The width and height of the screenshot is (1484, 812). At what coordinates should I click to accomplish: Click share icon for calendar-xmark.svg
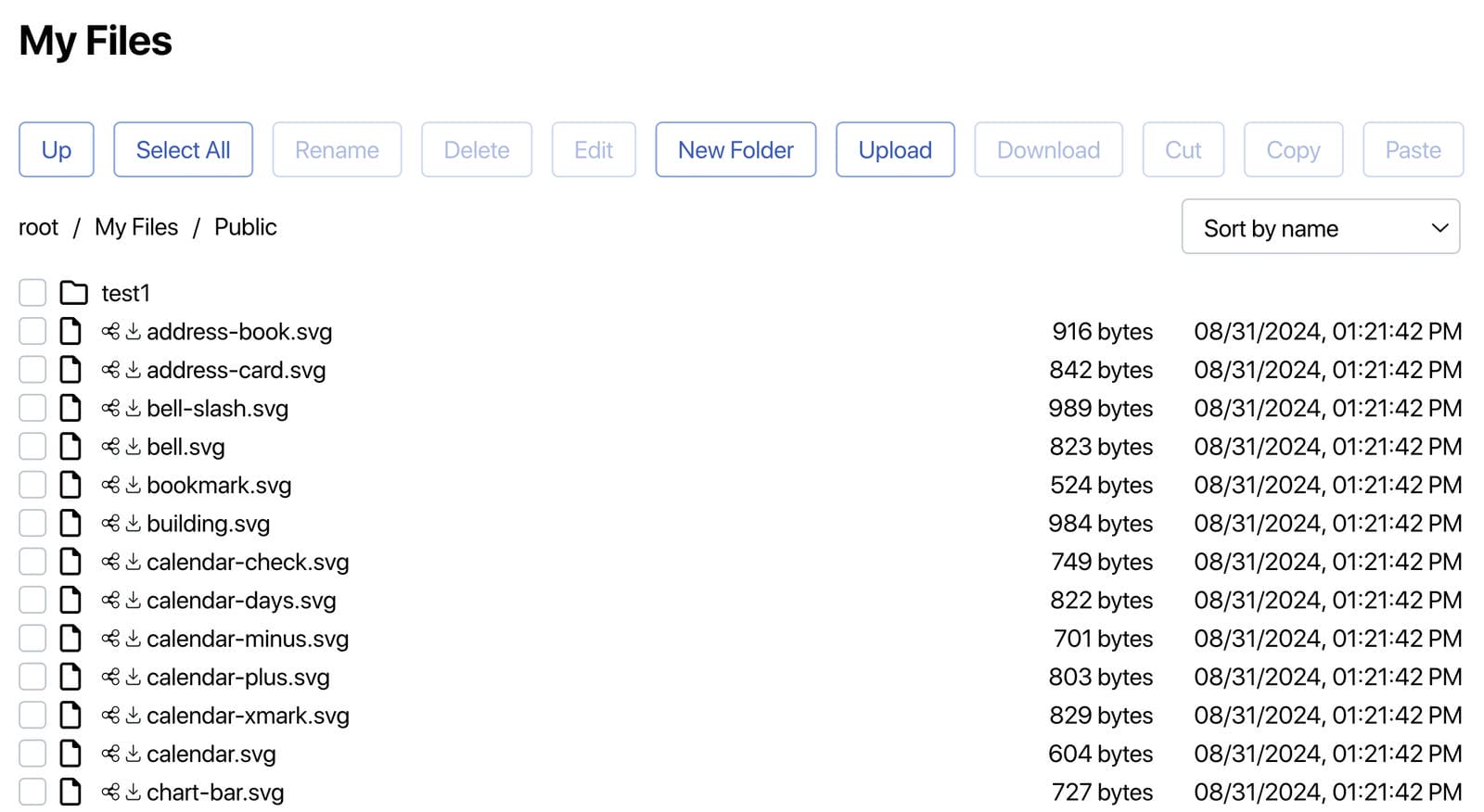pos(110,716)
